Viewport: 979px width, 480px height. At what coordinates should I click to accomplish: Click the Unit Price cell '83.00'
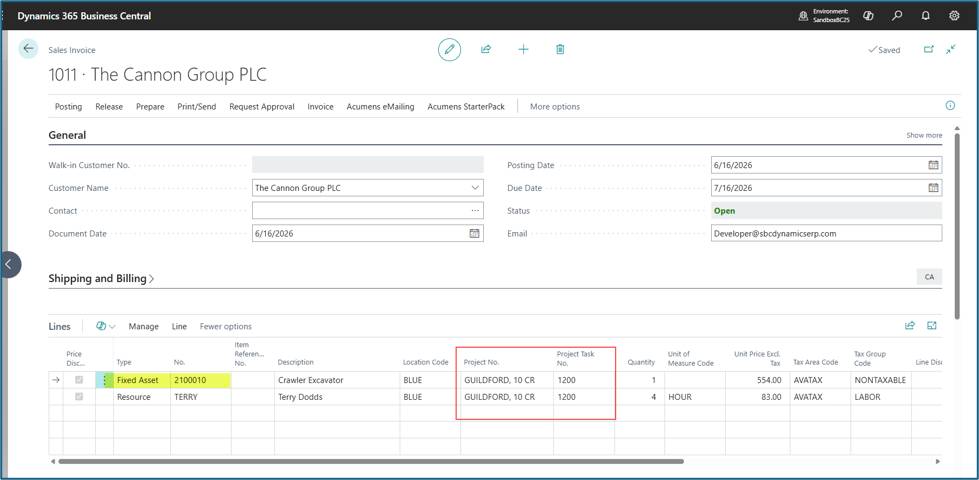pos(757,396)
